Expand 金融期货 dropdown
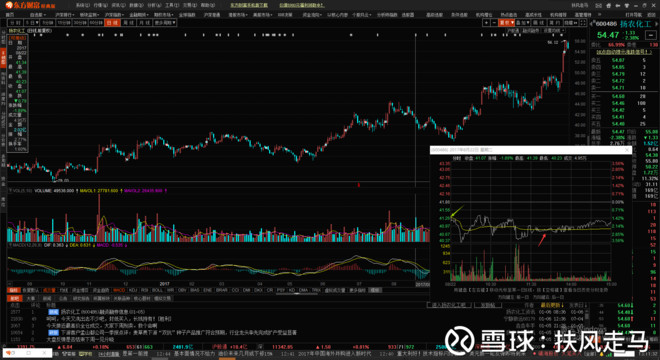This screenshot has width=660, height=360. [x=139, y=15]
